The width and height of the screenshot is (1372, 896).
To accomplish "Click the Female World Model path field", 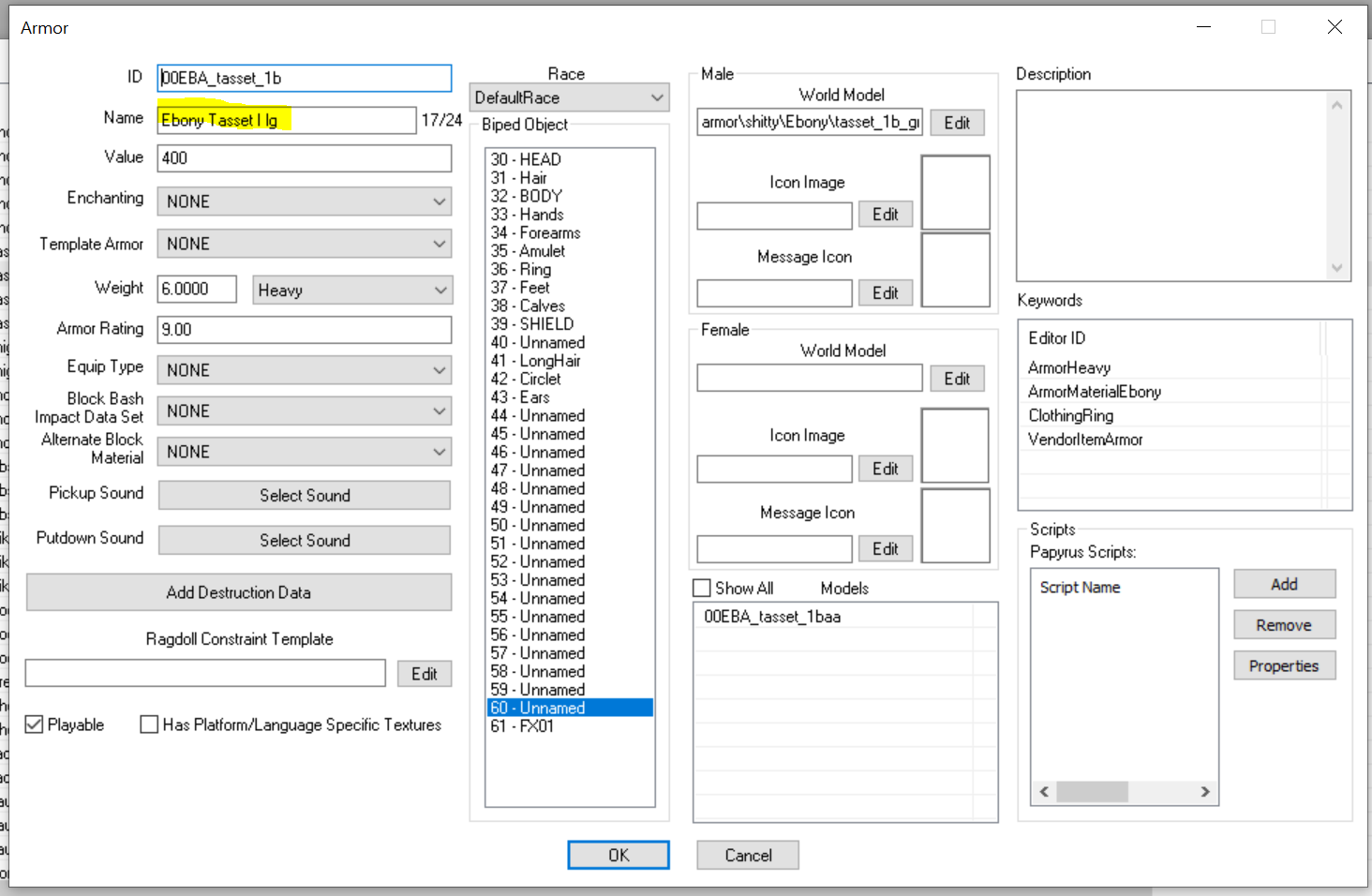I will tap(810, 378).
